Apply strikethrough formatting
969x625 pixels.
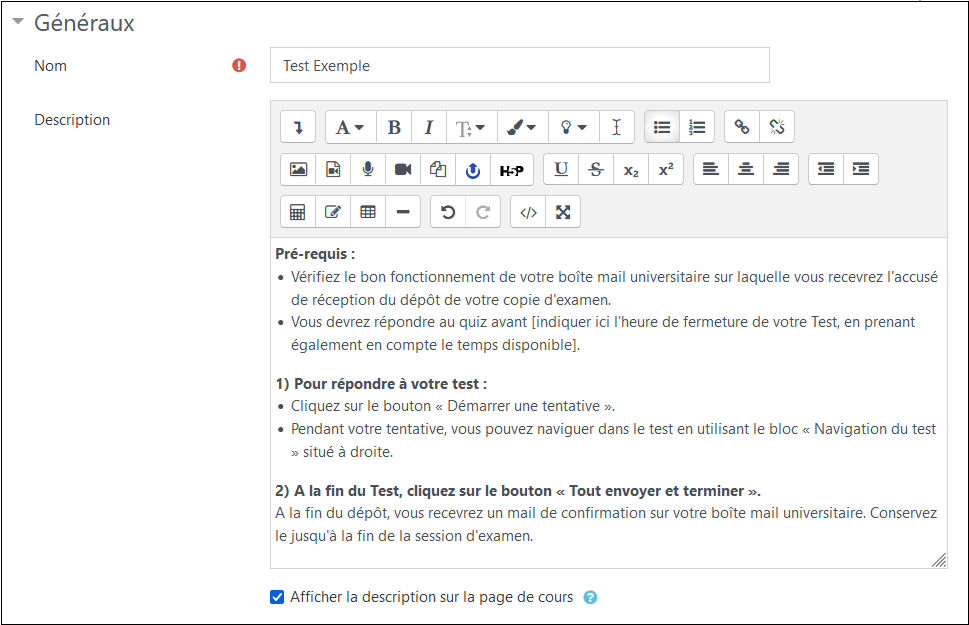click(595, 169)
